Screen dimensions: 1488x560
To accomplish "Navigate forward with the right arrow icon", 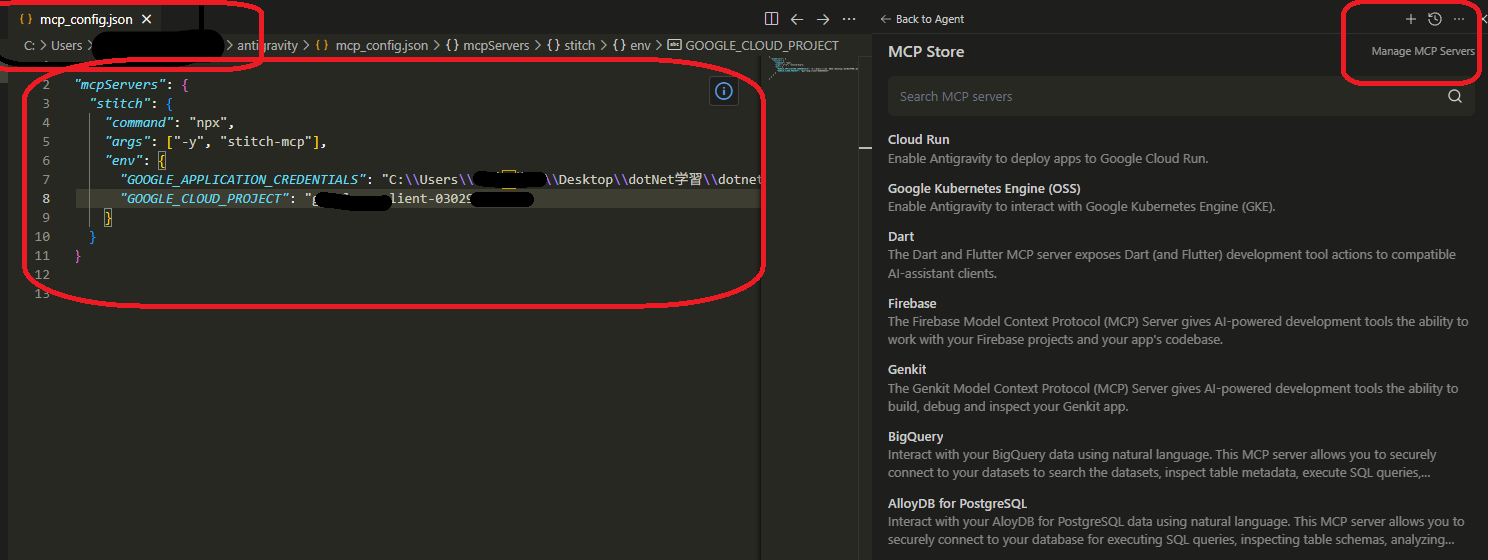I will pos(823,19).
